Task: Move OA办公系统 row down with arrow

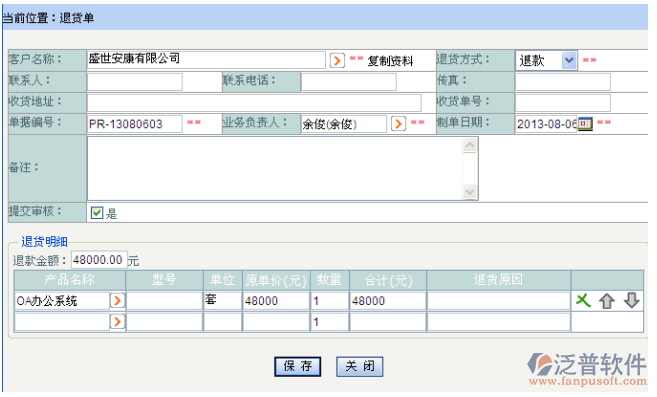Action: [x=631, y=301]
